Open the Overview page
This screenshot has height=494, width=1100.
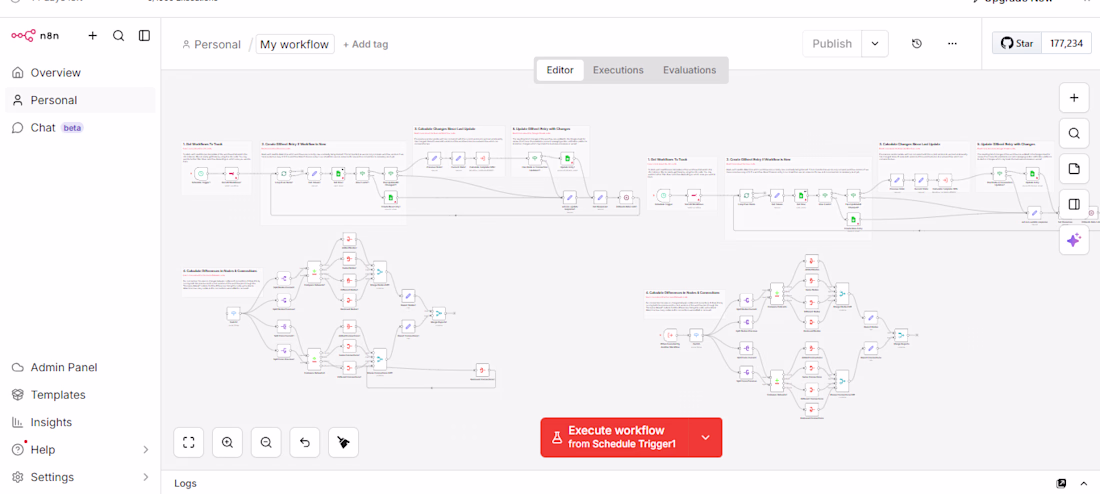pos(80,73)
